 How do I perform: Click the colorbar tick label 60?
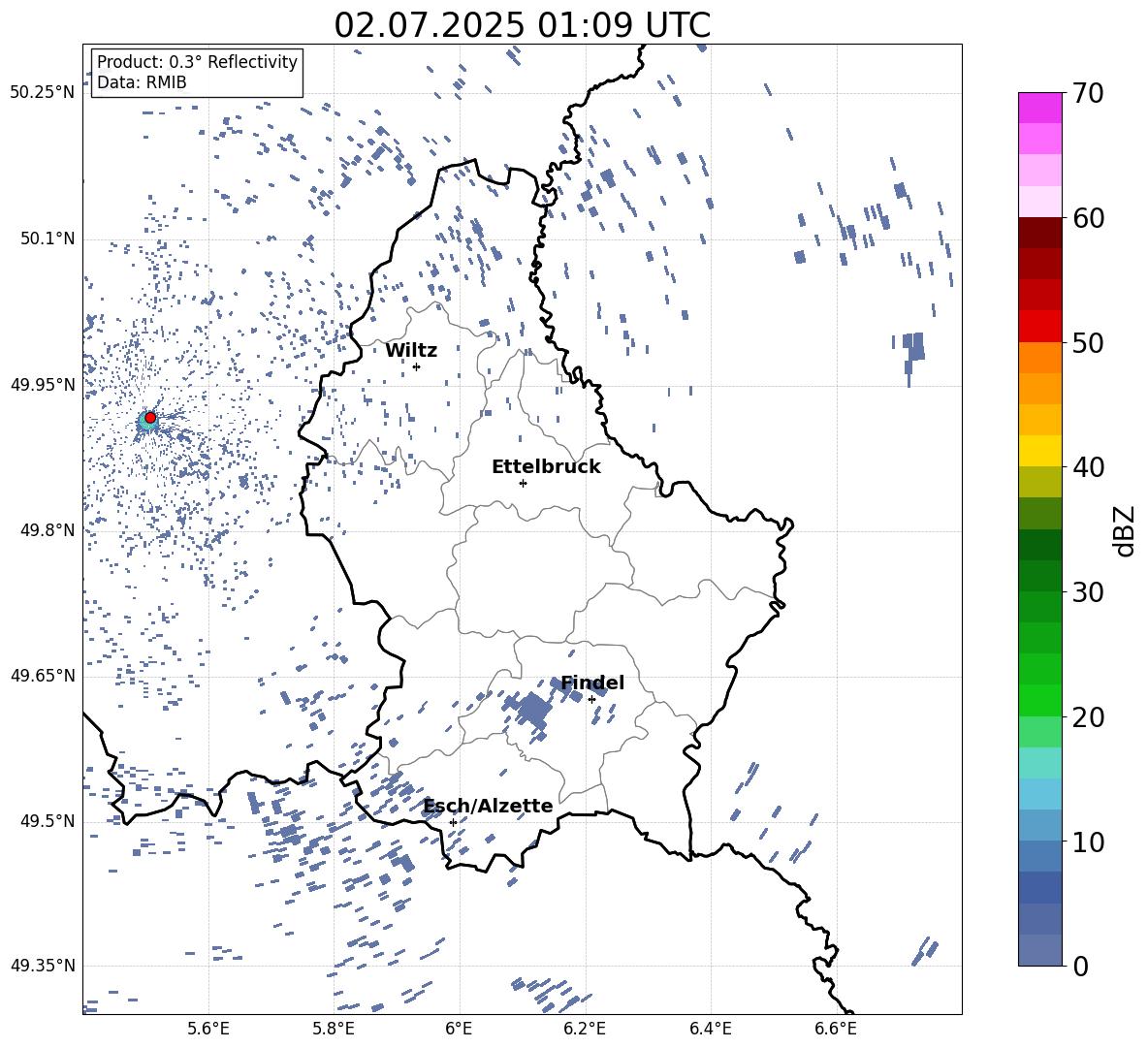pos(1087,218)
